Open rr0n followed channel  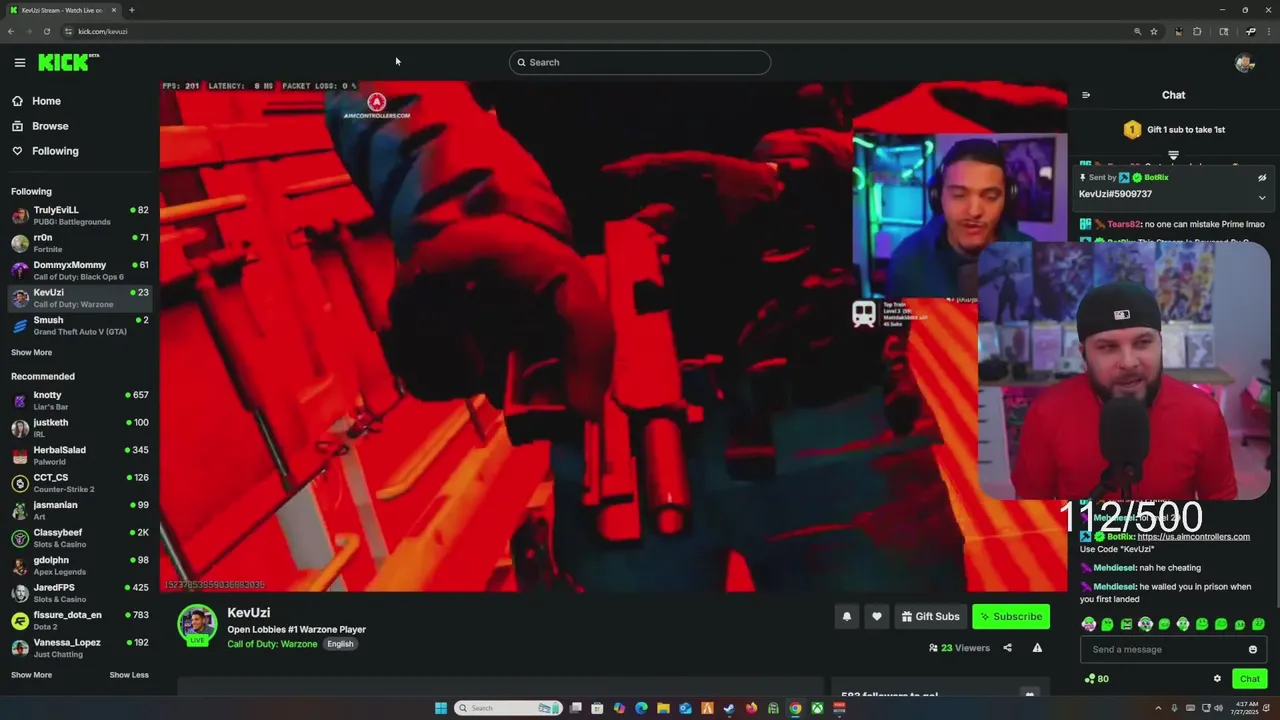(x=79, y=243)
